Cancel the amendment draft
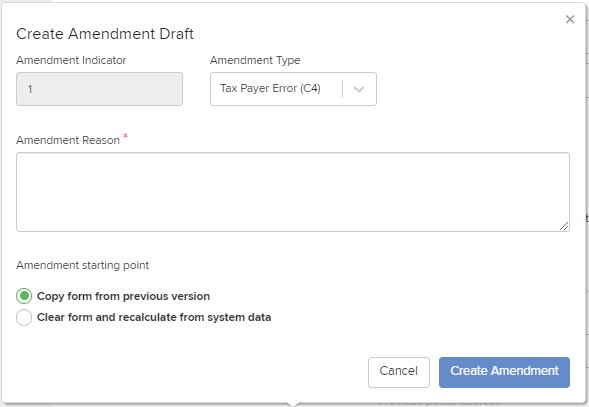Image resolution: width=589 pixels, height=407 pixels. pyautogui.click(x=399, y=372)
